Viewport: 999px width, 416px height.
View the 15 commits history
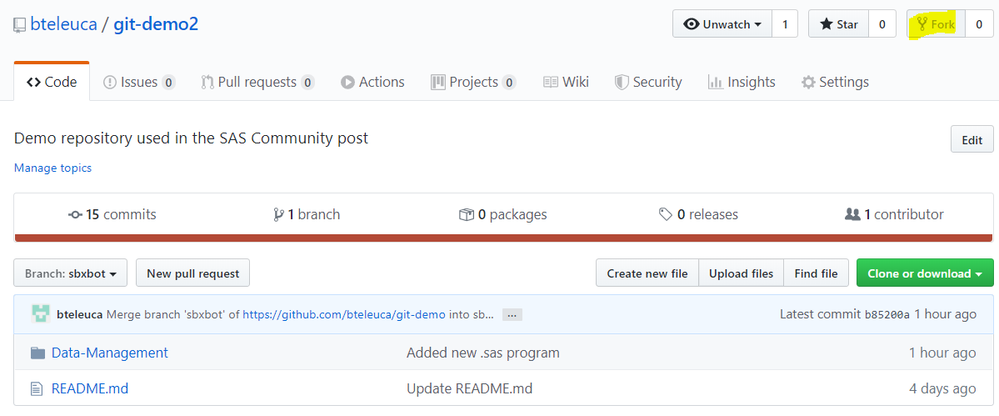112,214
